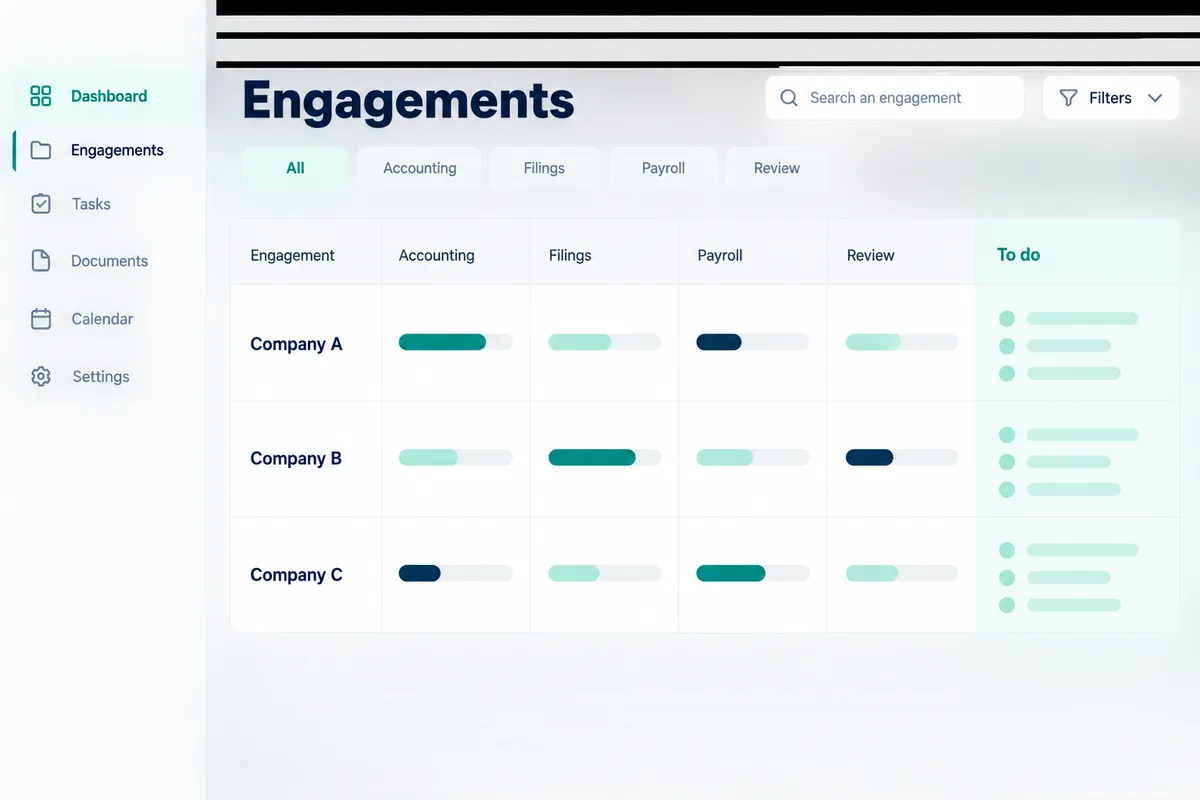Click the Payroll column header

[x=720, y=255]
